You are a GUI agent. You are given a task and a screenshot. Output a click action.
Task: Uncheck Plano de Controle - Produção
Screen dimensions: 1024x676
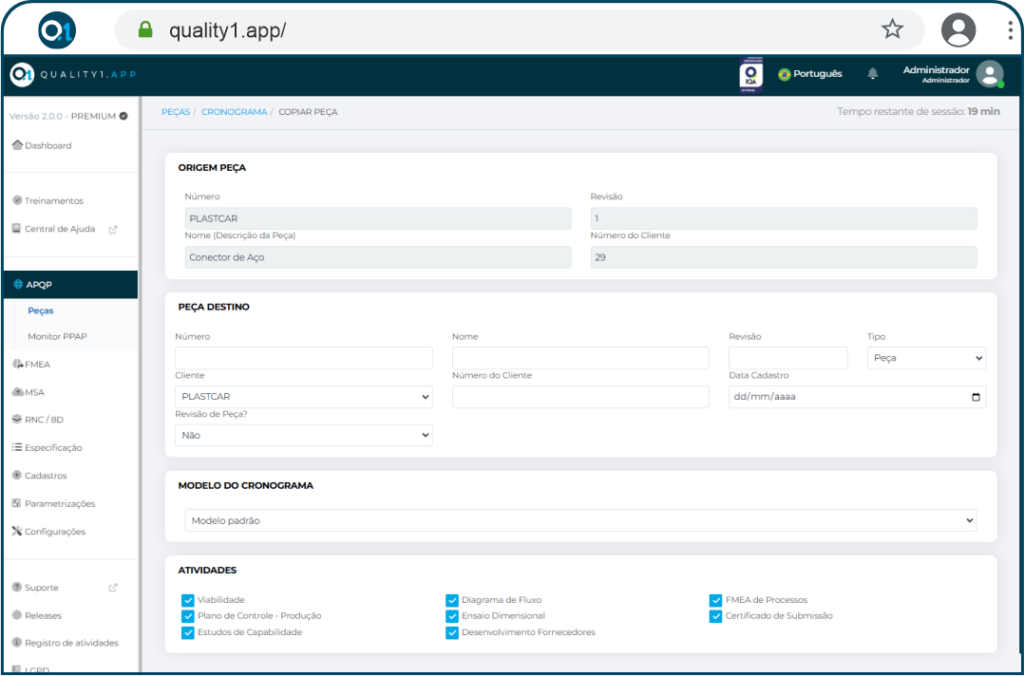click(188, 616)
